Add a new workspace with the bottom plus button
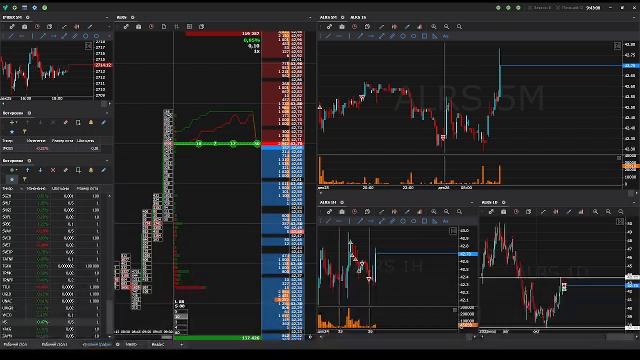Viewport: 640px width, 360px height. coord(182,344)
